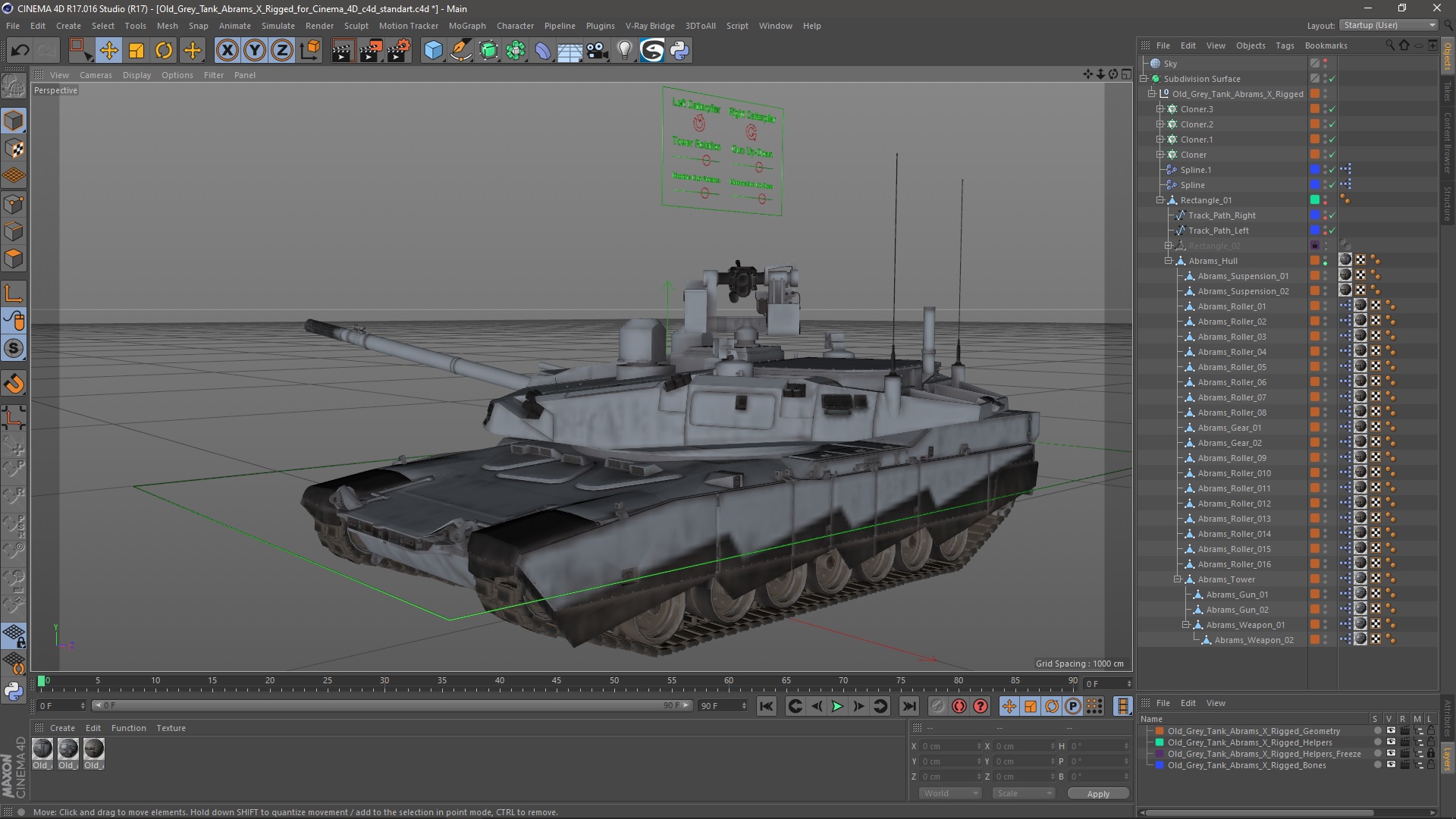The height and width of the screenshot is (819, 1456).
Task: Enable Snap magnet icon in left toolbar
Action: 14,384
